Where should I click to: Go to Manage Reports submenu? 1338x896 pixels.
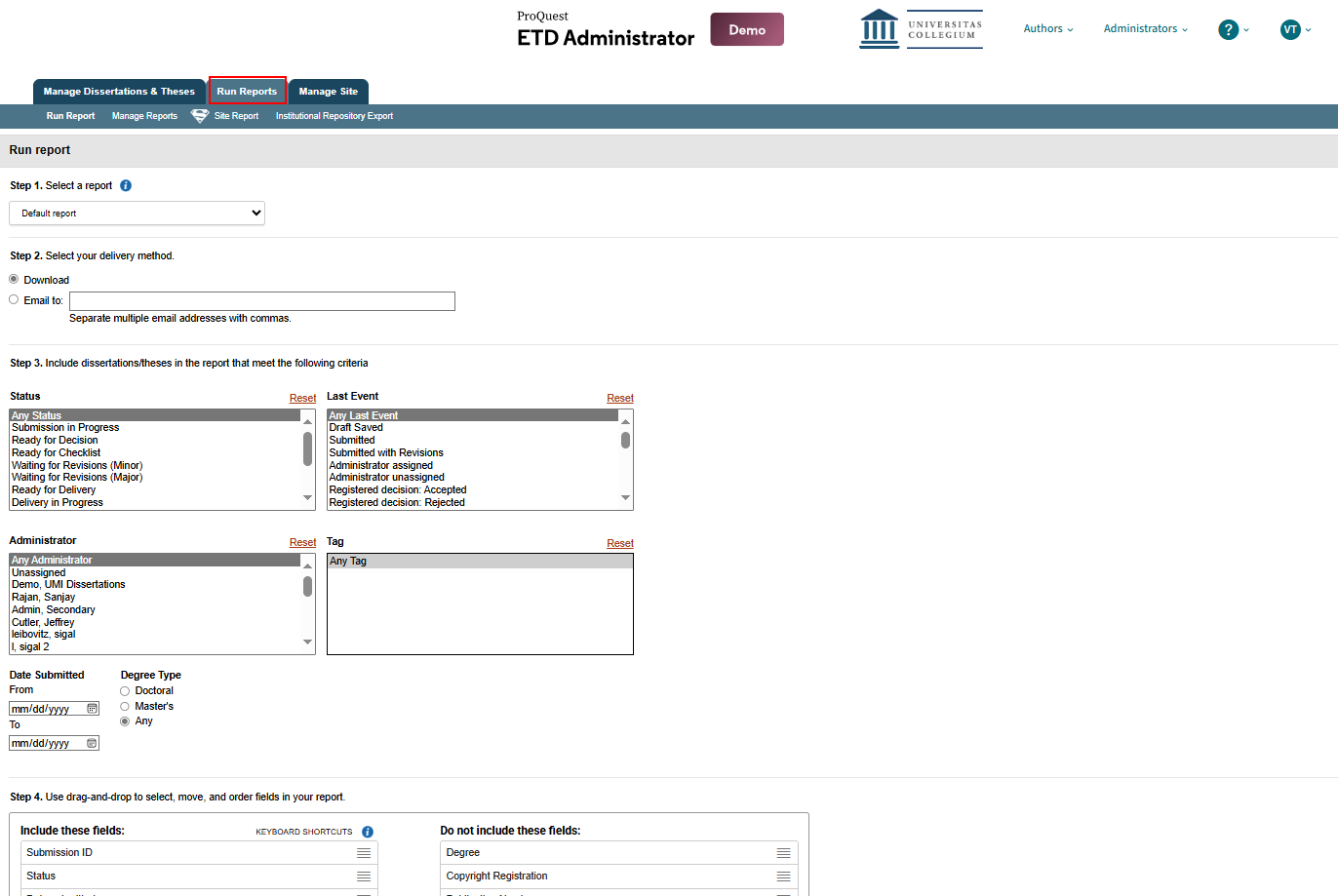point(144,116)
